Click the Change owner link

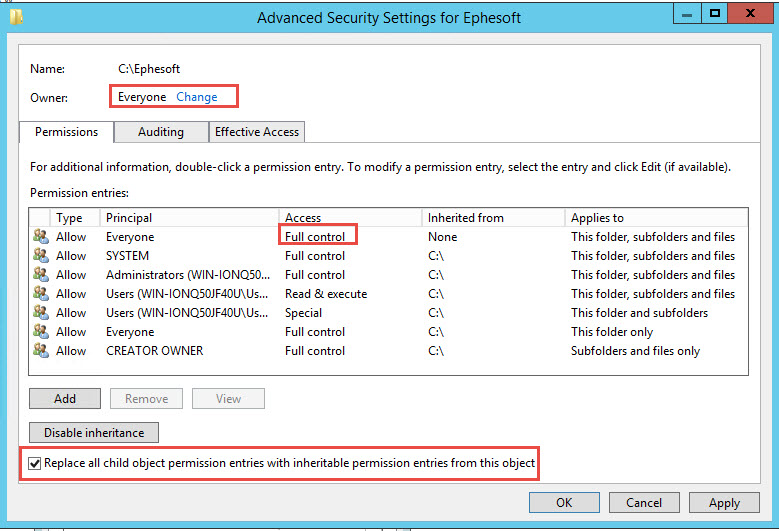click(x=197, y=97)
